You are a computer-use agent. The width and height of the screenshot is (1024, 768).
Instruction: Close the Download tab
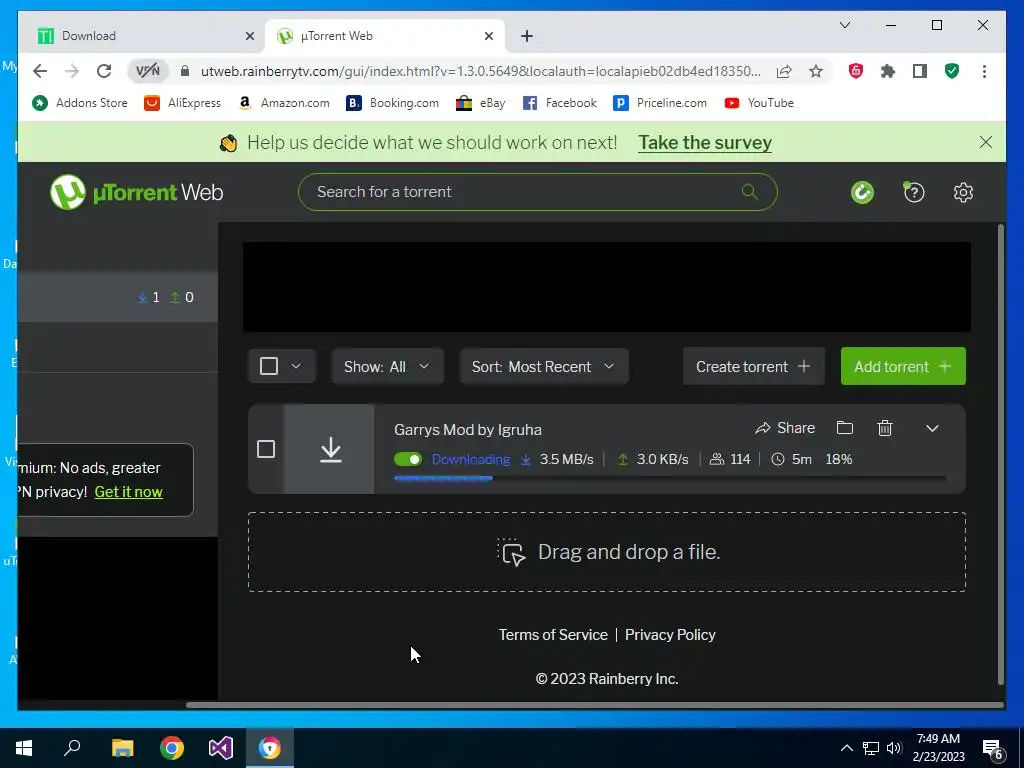[249, 37]
